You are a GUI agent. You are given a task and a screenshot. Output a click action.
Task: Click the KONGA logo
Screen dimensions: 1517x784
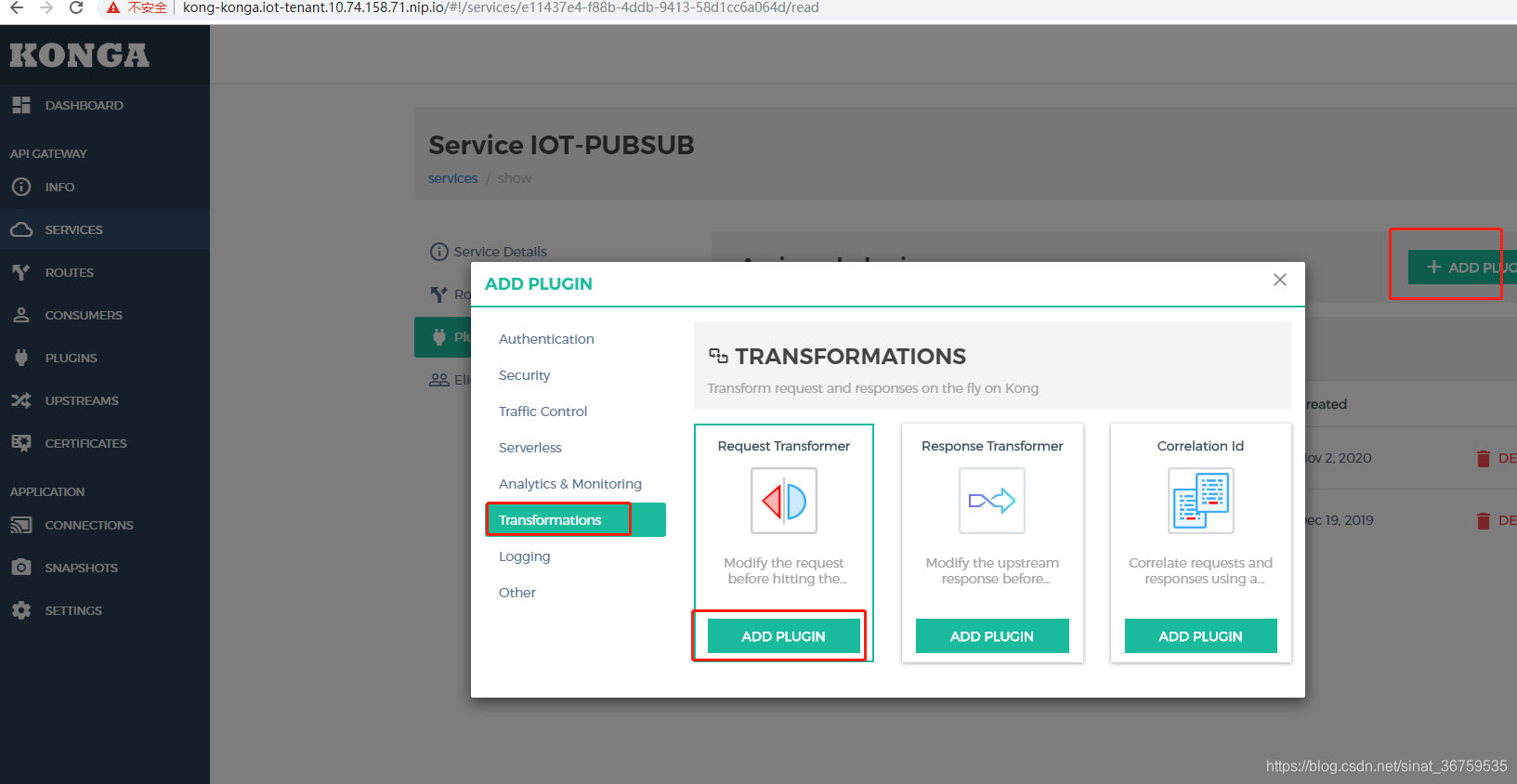coord(80,56)
